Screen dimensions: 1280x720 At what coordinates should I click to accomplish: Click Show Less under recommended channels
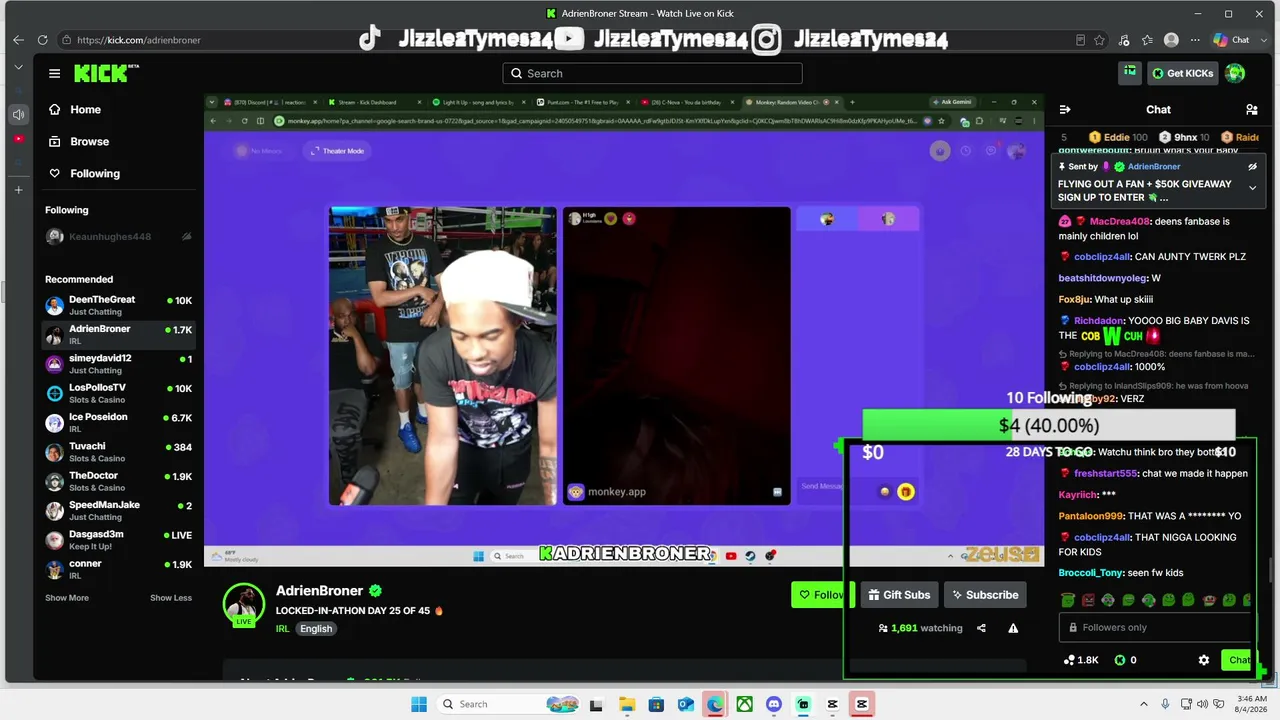[x=171, y=598]
